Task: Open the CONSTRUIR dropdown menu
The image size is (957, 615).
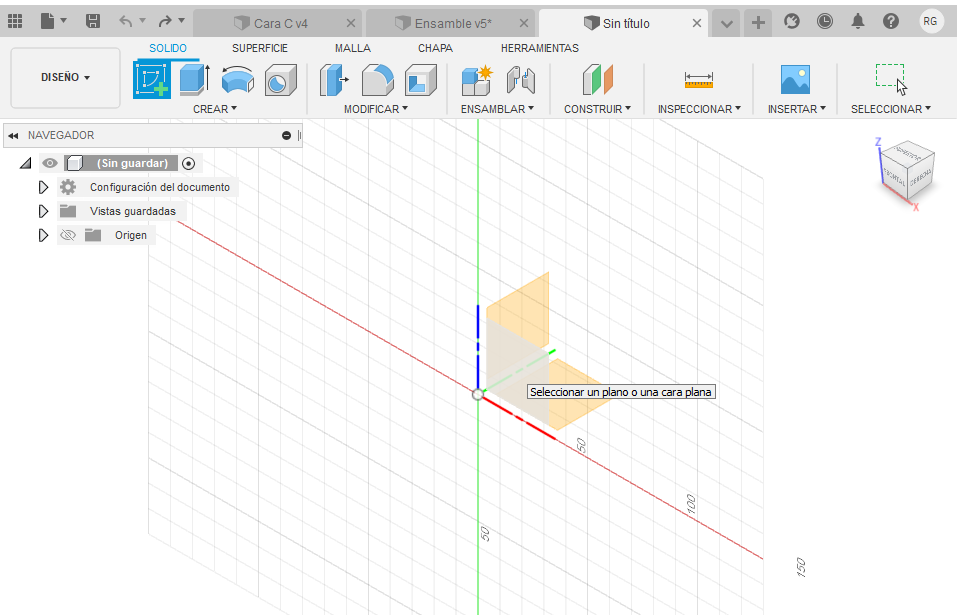Action: [597, 109]
